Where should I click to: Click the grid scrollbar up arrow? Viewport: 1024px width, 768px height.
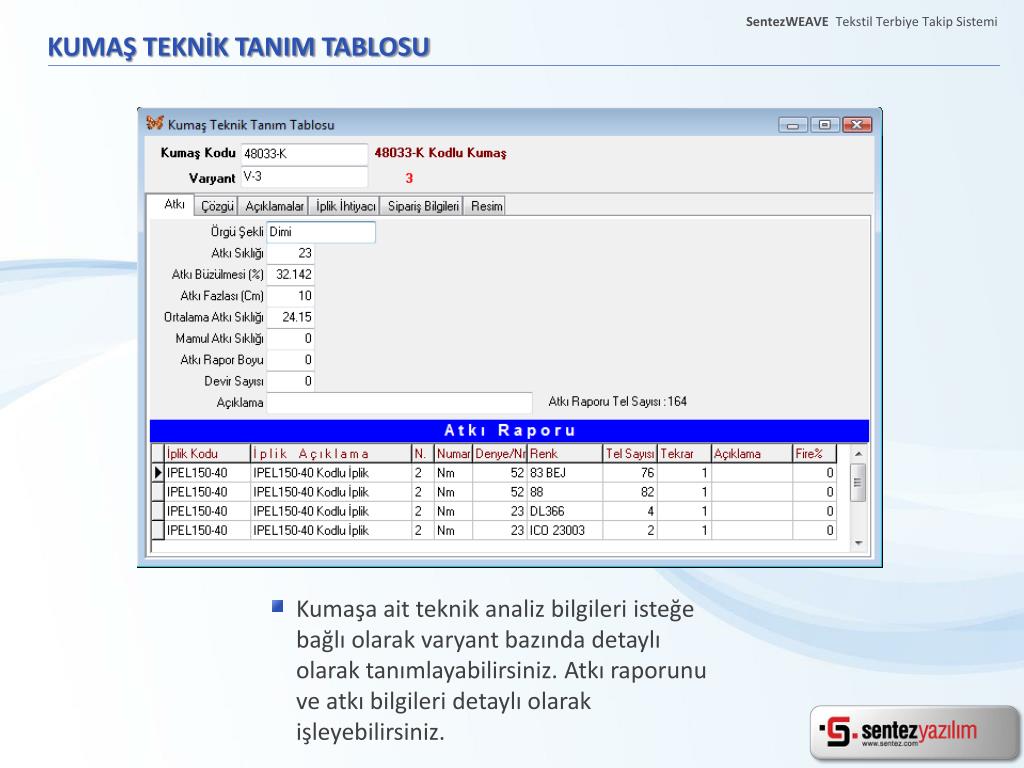(x=859, y=454)
